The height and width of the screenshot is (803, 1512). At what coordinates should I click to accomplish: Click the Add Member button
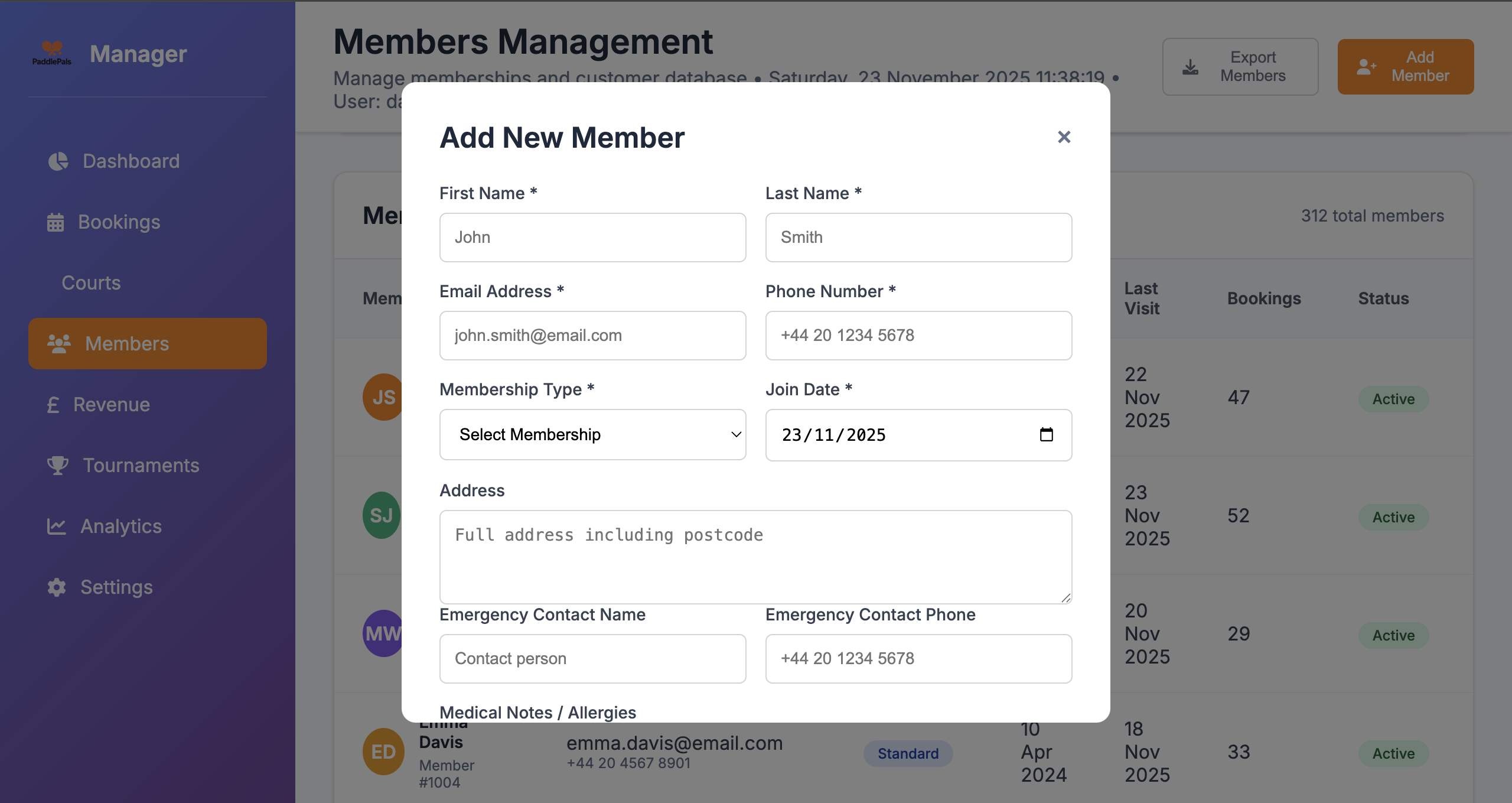(1406, 67)
